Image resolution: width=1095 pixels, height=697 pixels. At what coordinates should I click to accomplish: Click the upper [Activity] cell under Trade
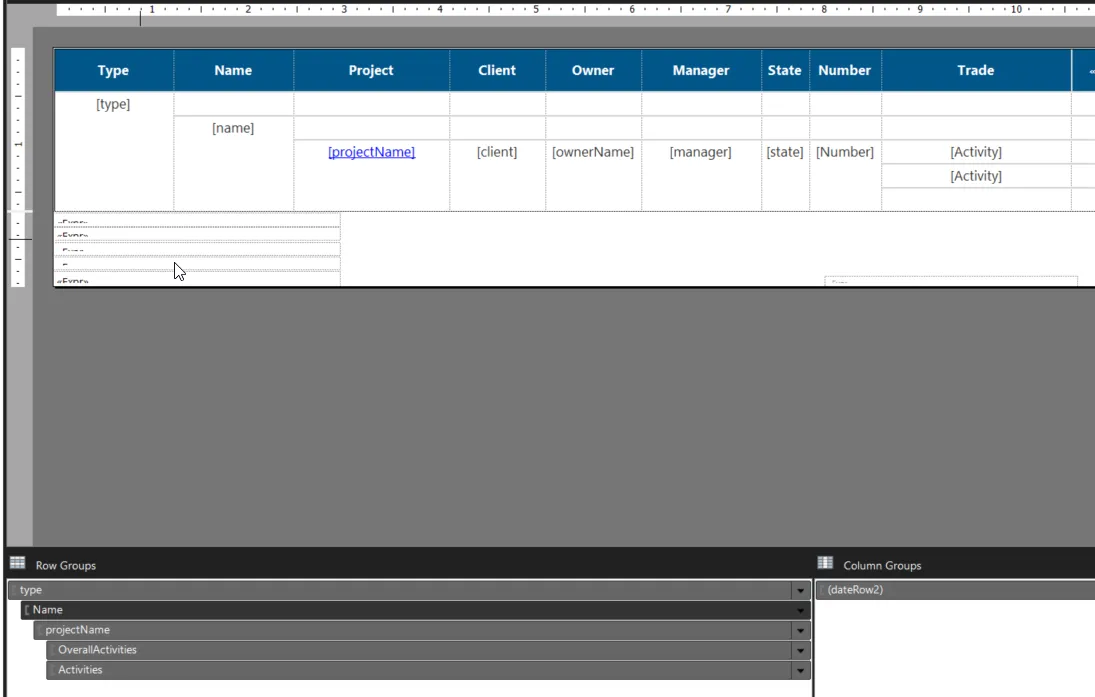976,152
